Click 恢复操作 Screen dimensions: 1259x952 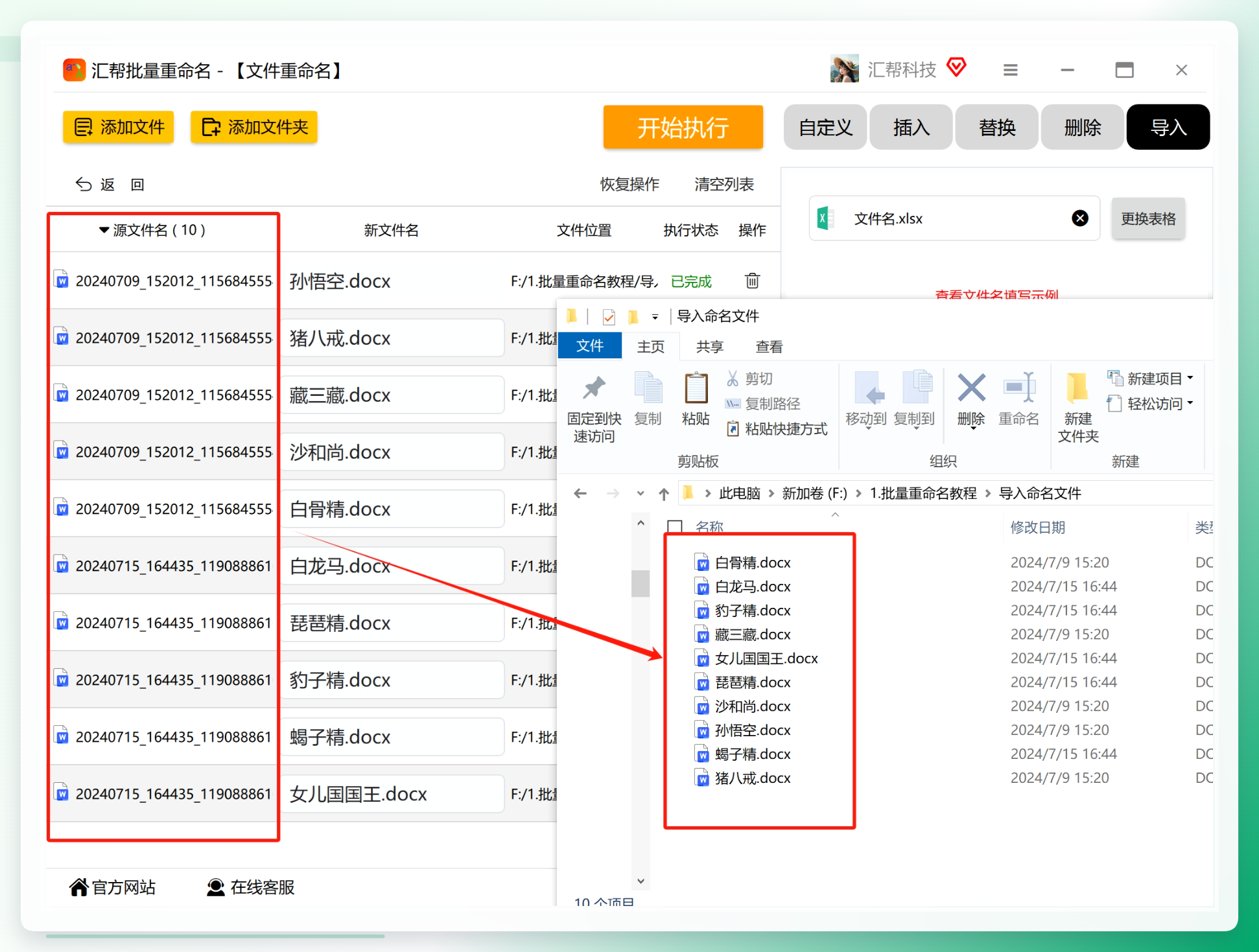coord(629,185)
